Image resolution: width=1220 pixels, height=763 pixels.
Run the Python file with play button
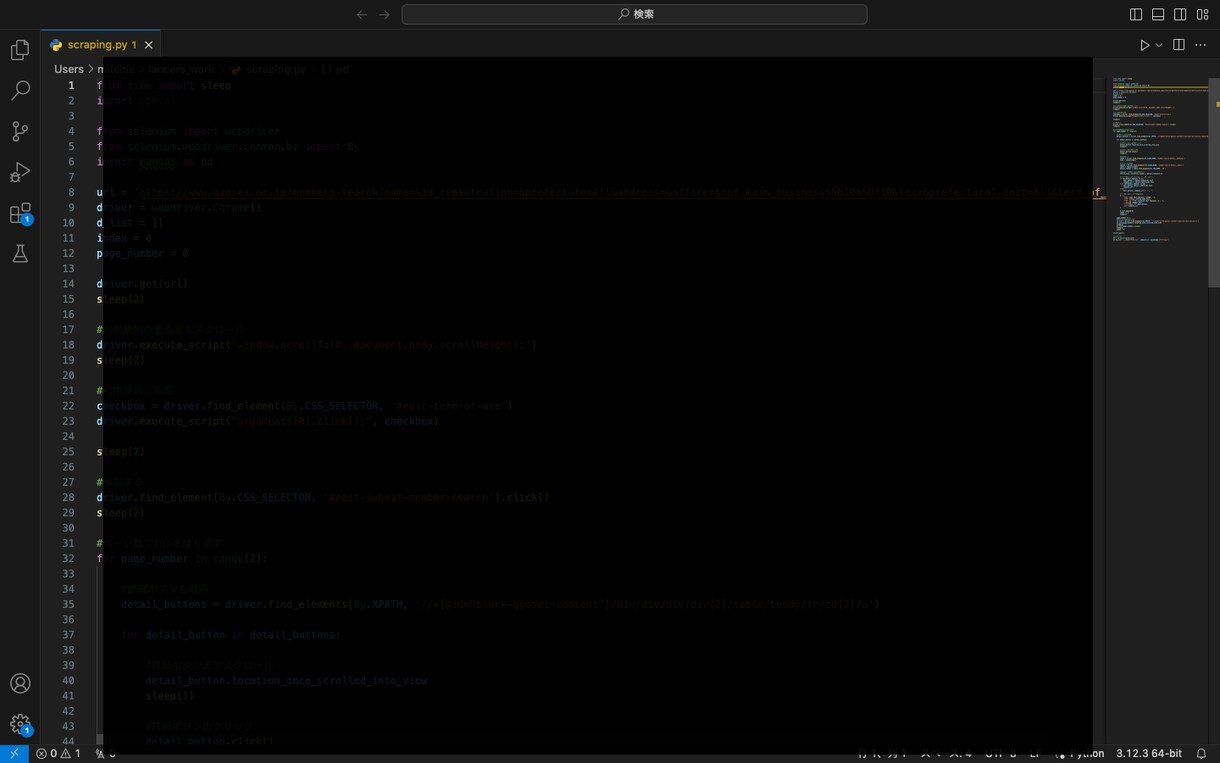coord(1145,45)
